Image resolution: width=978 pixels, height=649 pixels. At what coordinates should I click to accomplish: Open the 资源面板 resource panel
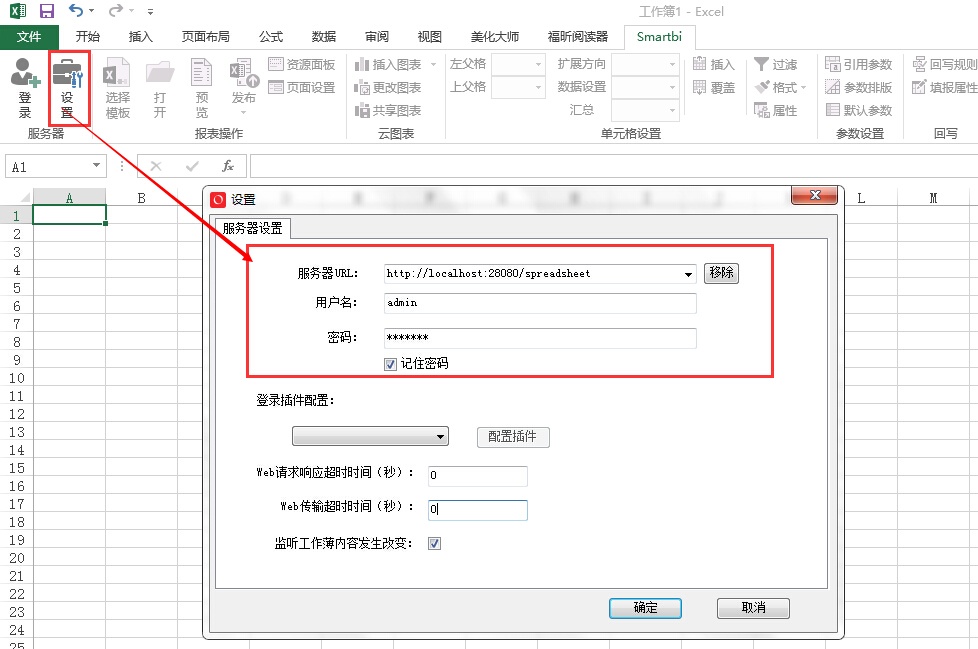point(302,64)
